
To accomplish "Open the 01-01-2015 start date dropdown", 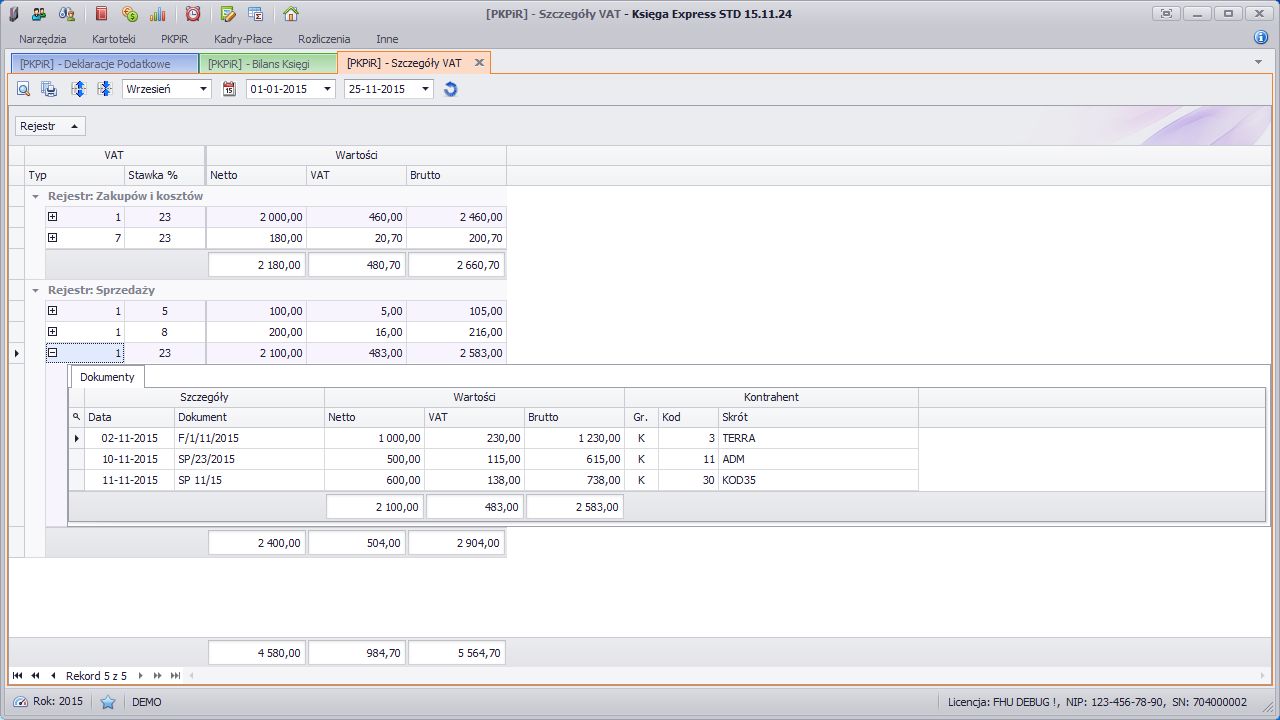I will (328, 89).
